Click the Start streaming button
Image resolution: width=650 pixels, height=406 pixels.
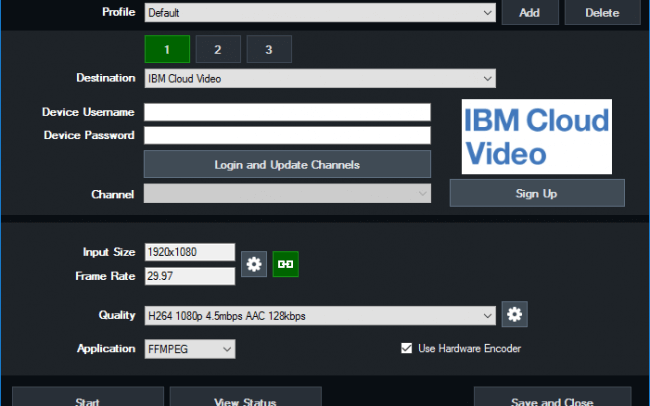(88, 397)
